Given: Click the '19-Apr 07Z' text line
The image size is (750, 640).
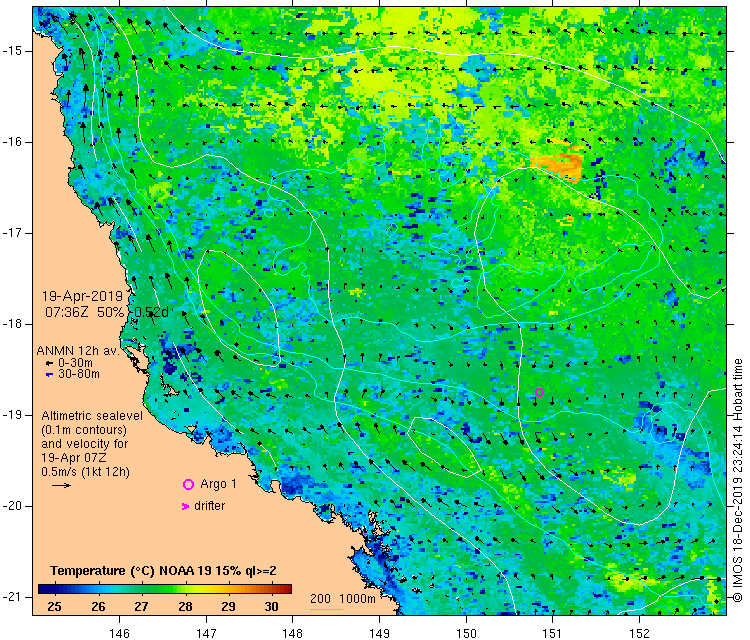Looking at the screenshot, I should [x=74, y=458].
